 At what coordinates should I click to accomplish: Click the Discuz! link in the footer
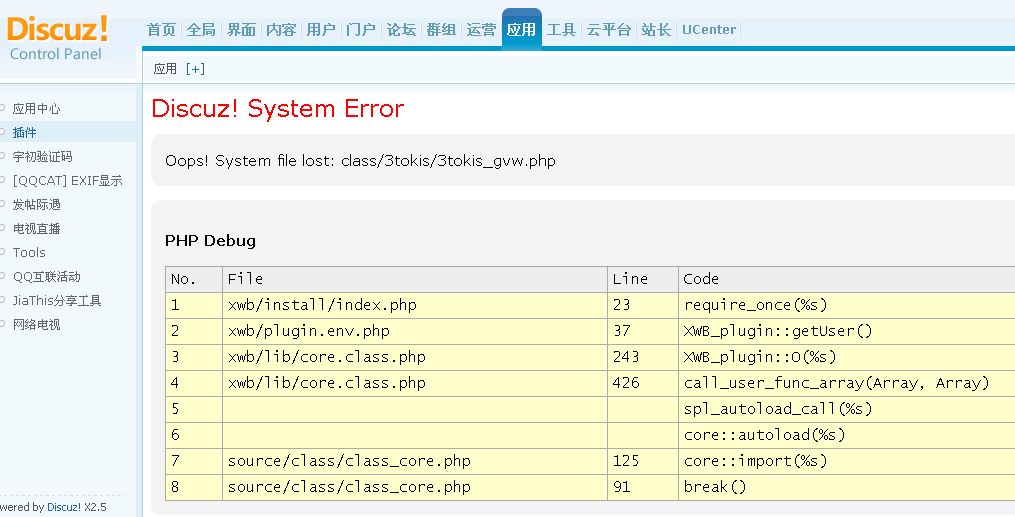pos(64,507)
